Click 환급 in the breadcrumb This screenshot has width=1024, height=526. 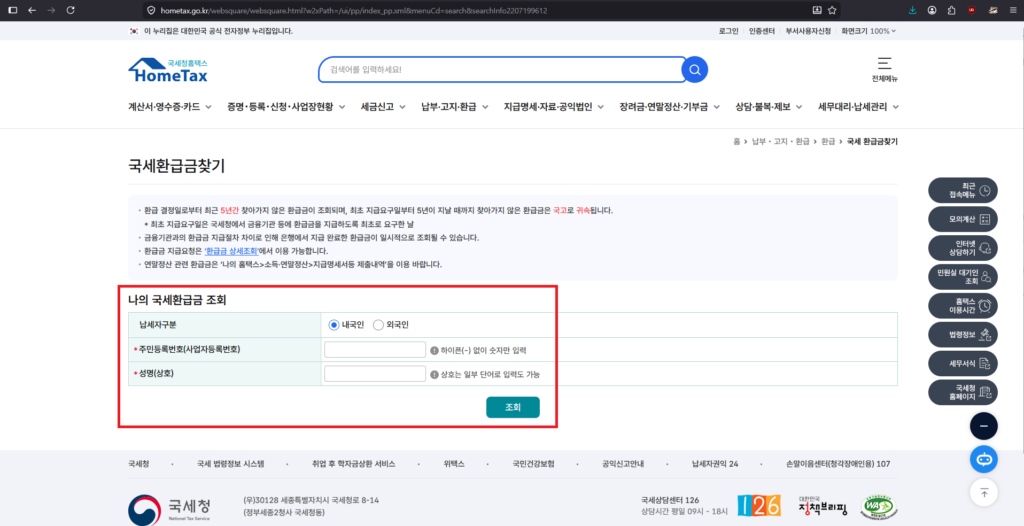(x=828, y=141)
